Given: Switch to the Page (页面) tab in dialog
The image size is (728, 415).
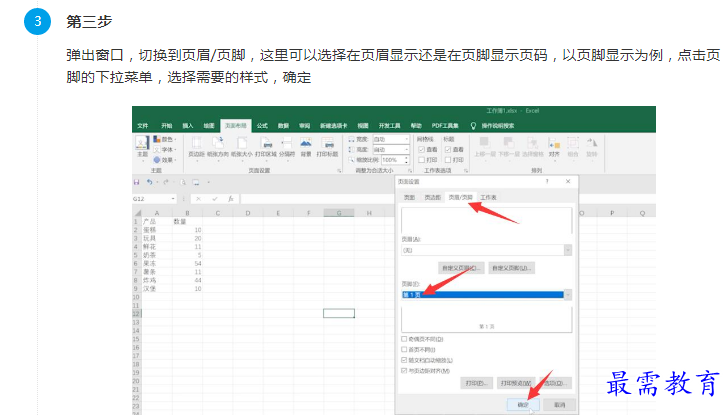Looking at the screenshot, I should point(409,198).
